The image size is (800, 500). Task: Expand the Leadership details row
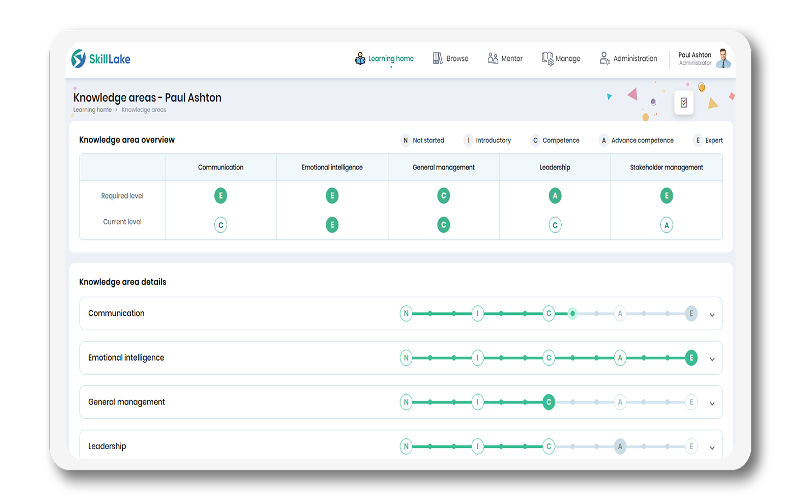(x=712, y=446)
